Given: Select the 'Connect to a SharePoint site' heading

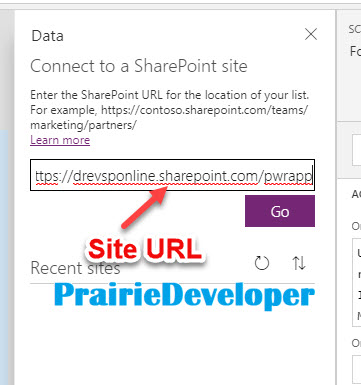Looking at the screenshot, I should click(x=139, y=66).
